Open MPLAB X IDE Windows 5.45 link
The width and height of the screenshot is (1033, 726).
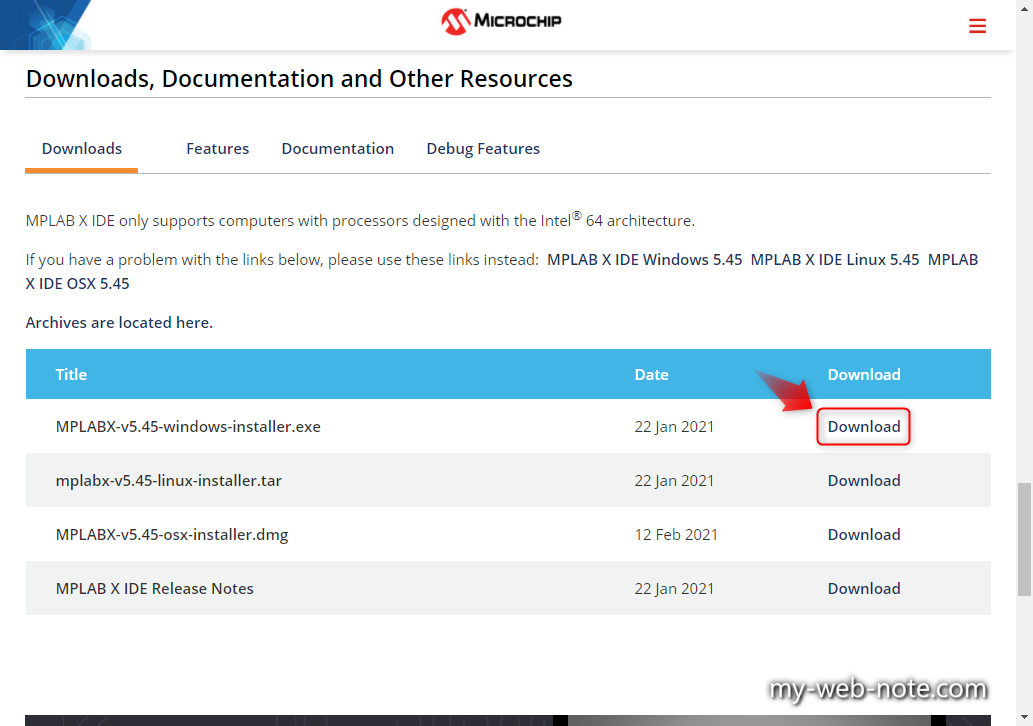pyautogui.click(x=644, y=259)
